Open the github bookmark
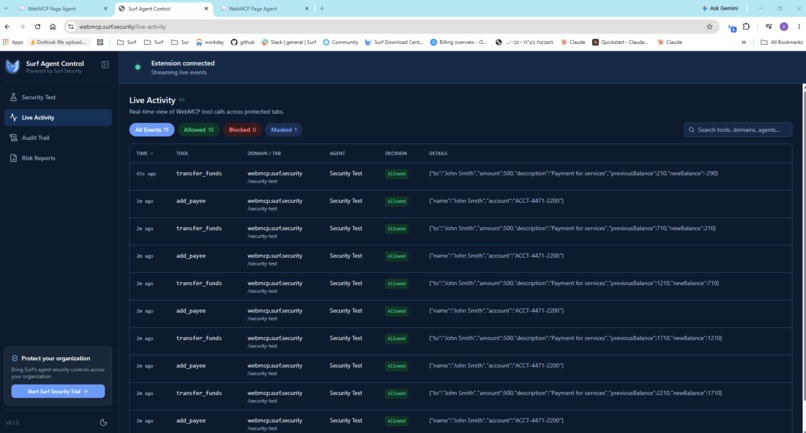The width and height of the screenshot is (806, 433). click(x=243, y=42)
